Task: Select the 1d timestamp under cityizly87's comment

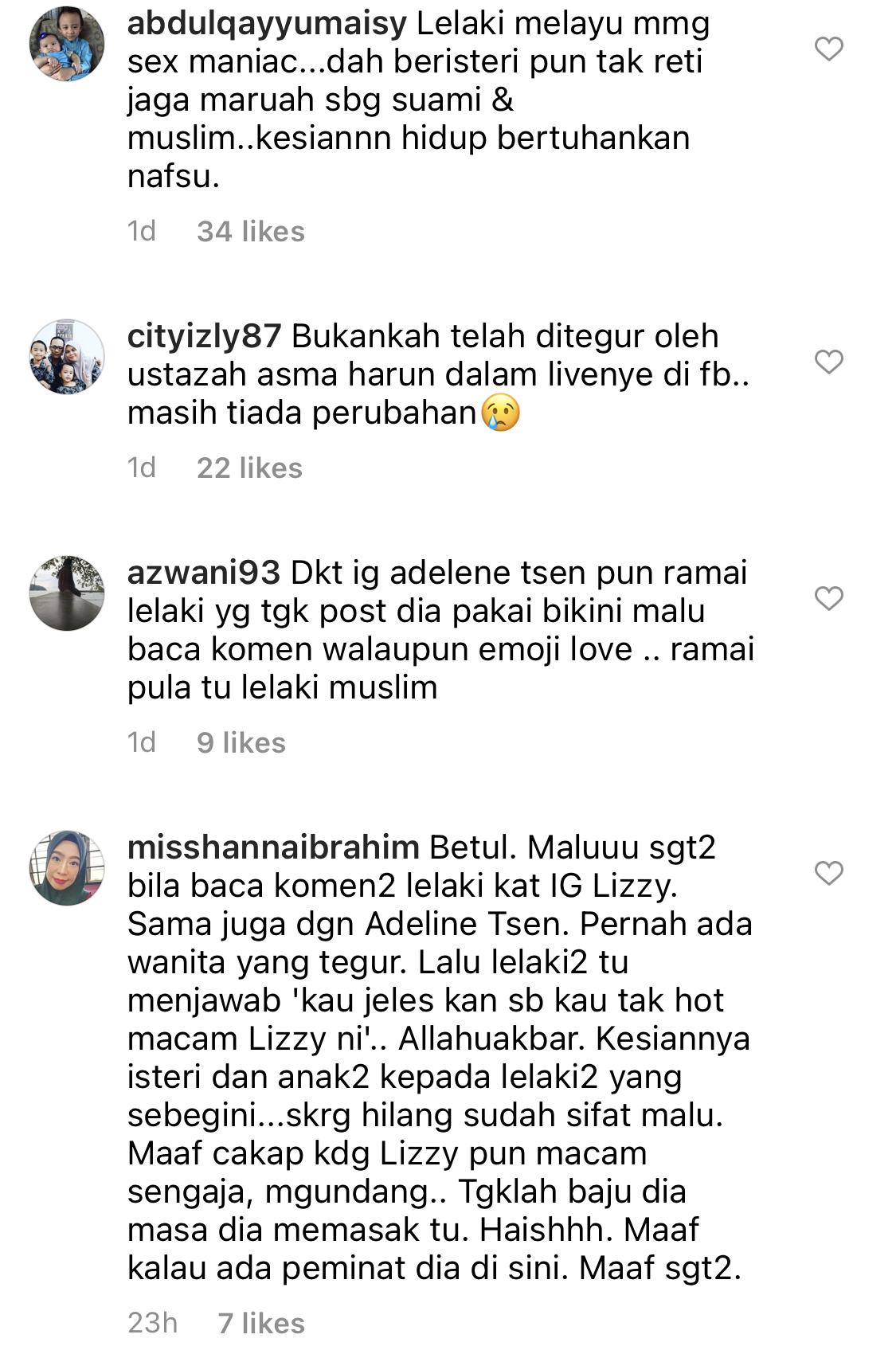Action: pyautogui.click(x=142, y=468)
